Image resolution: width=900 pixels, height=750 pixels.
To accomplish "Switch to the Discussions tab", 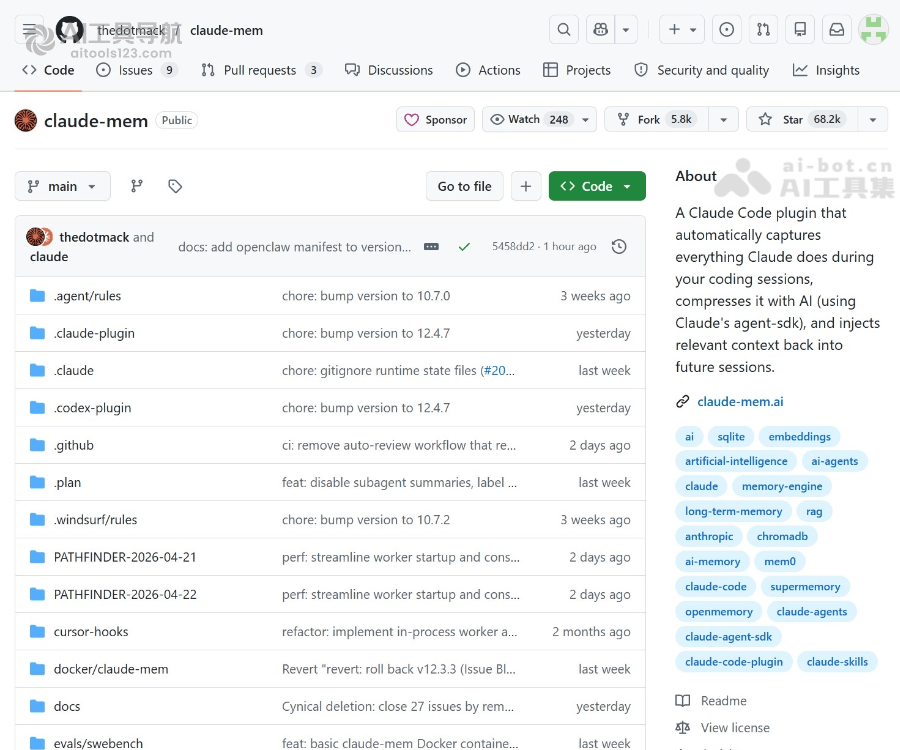I will [x=389, y=70].
